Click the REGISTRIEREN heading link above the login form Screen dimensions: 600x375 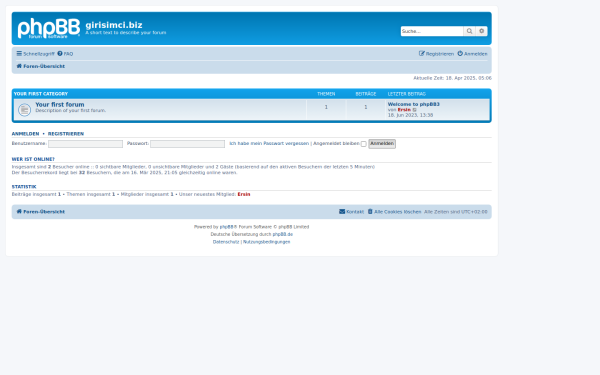(x=66, y=134)
